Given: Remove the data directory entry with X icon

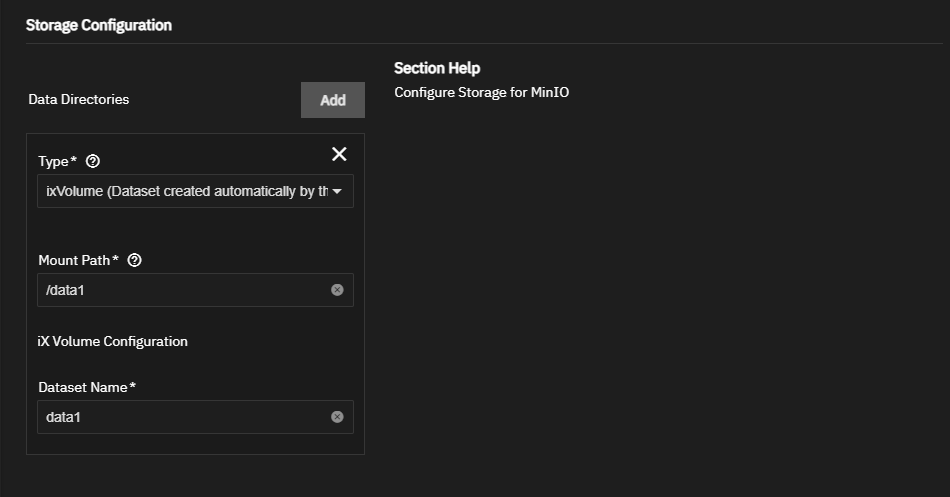Looking at the screenshot, I should [x=339, y=154].
